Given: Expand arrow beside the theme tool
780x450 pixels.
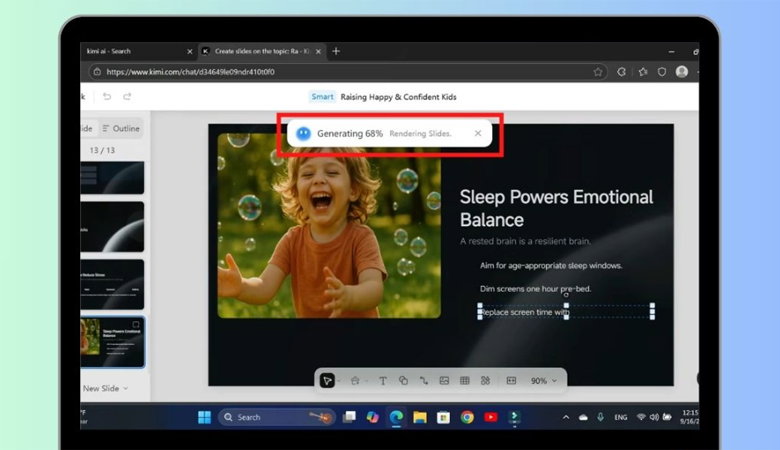Looking at the screenshot, I should click(367, 381).
